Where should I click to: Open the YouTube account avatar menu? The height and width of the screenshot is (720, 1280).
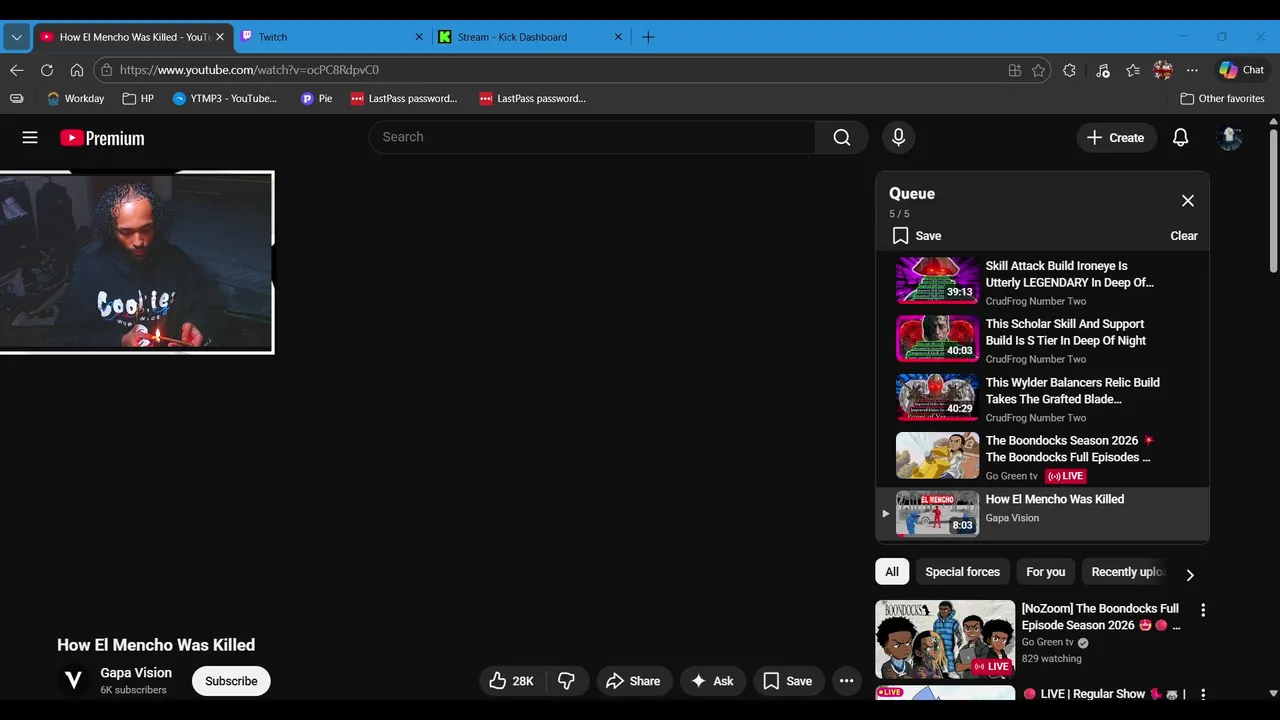(1229, 138)
